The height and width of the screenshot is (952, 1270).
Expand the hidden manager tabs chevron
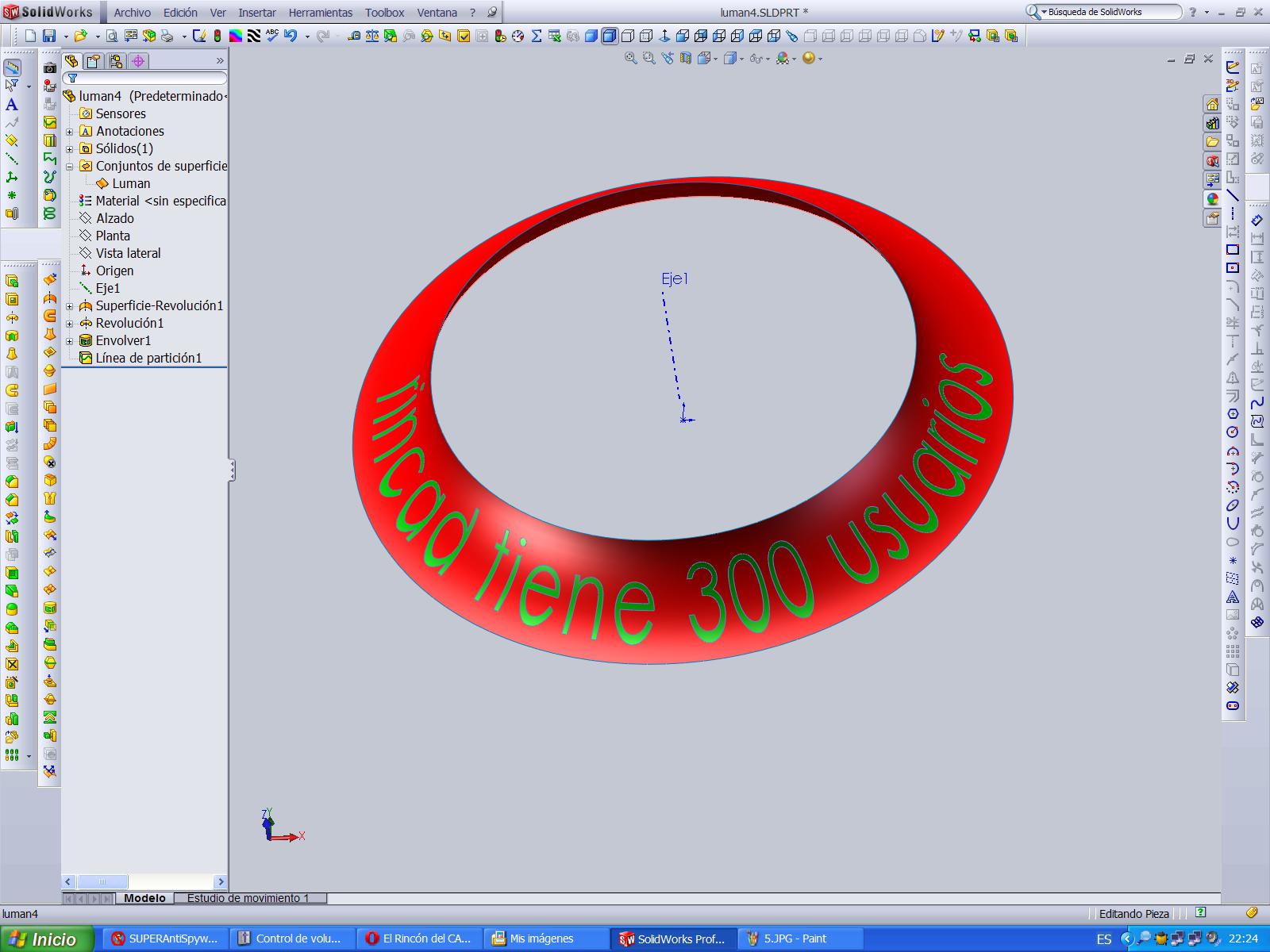220,61
